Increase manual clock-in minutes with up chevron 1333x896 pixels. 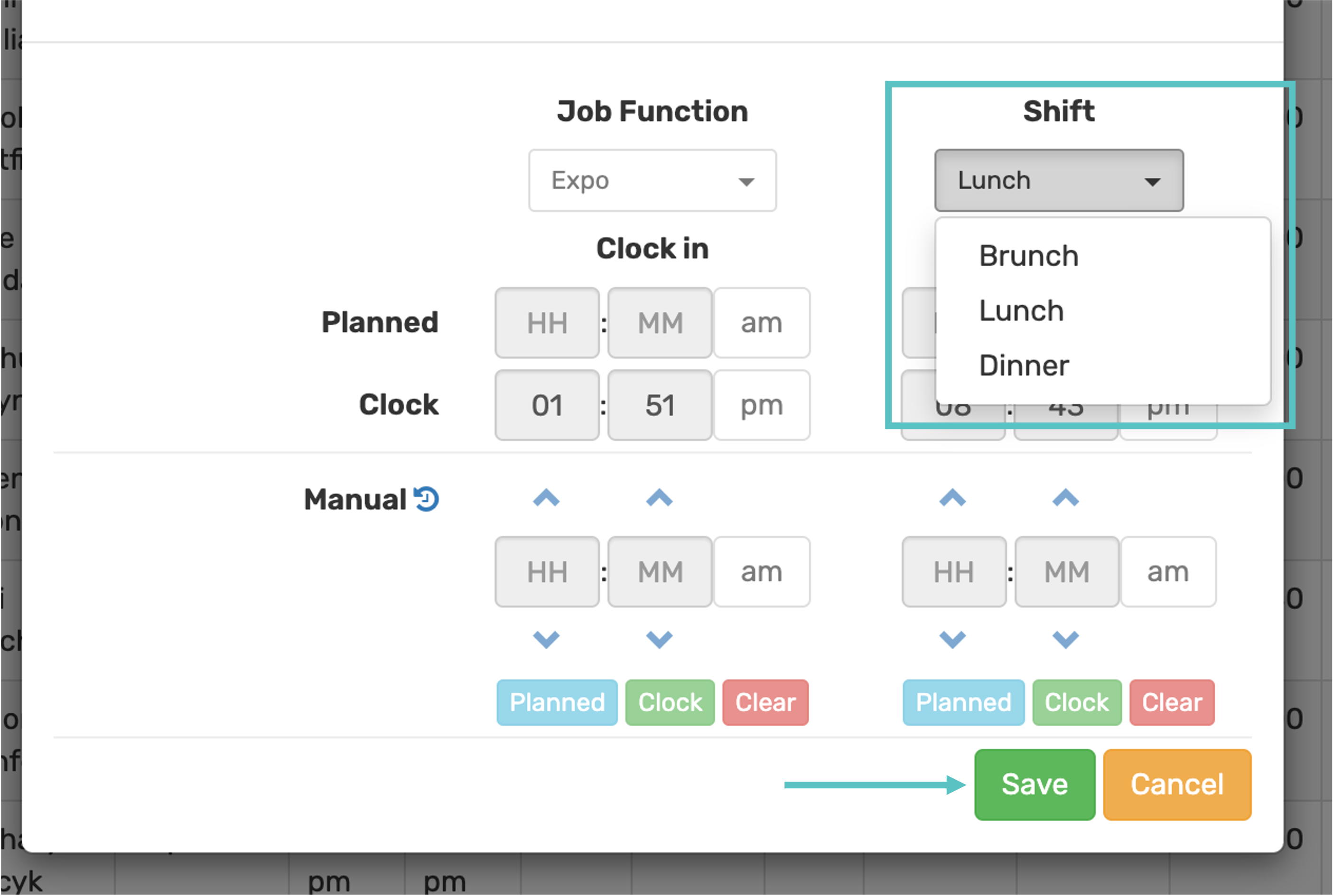pos(659,498)
